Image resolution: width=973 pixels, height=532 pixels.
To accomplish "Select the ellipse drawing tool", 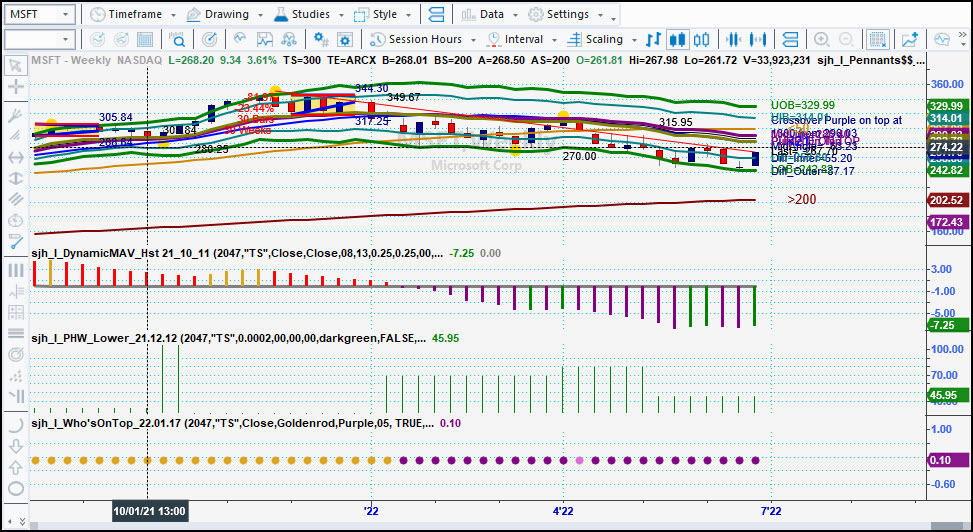I will 16,489.
